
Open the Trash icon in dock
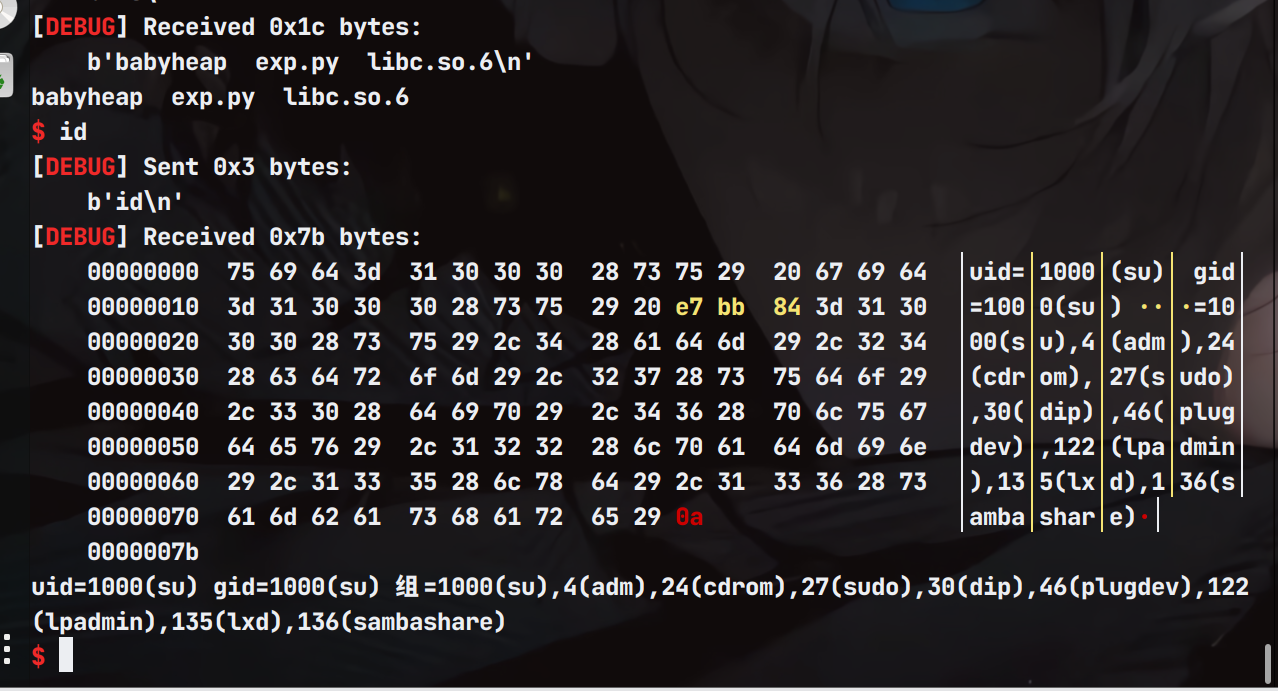pos(4,76)
